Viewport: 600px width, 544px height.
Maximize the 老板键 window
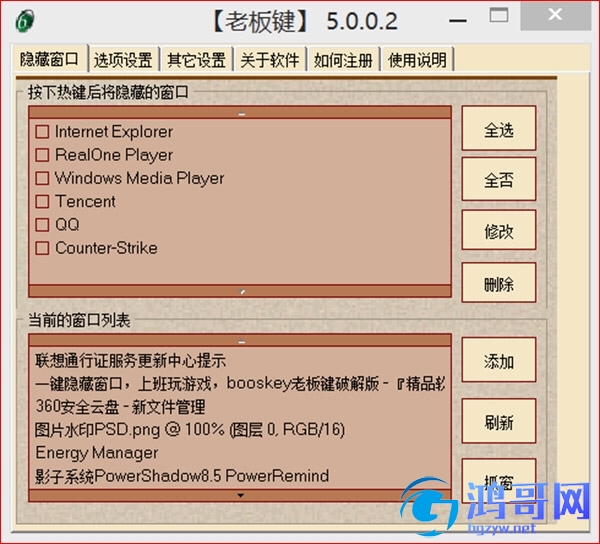499,15
